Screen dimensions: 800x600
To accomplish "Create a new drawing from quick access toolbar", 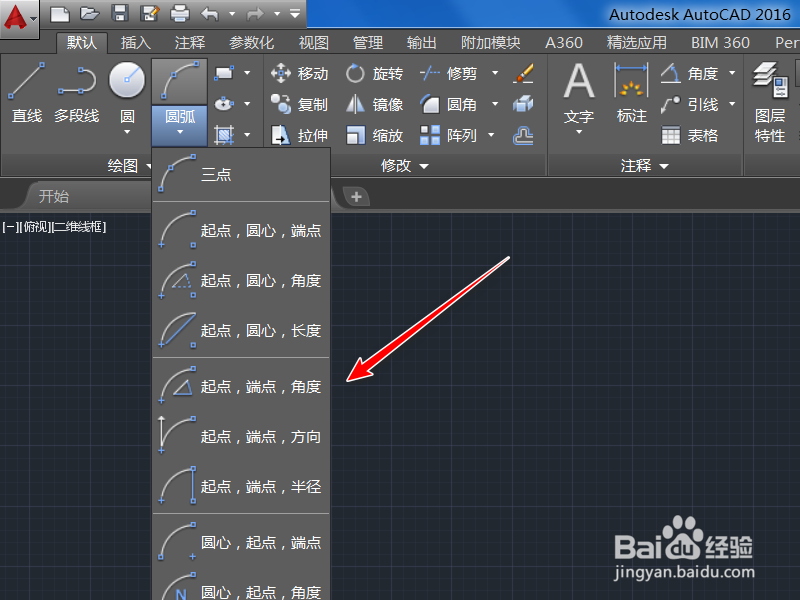I will point(60,14).
